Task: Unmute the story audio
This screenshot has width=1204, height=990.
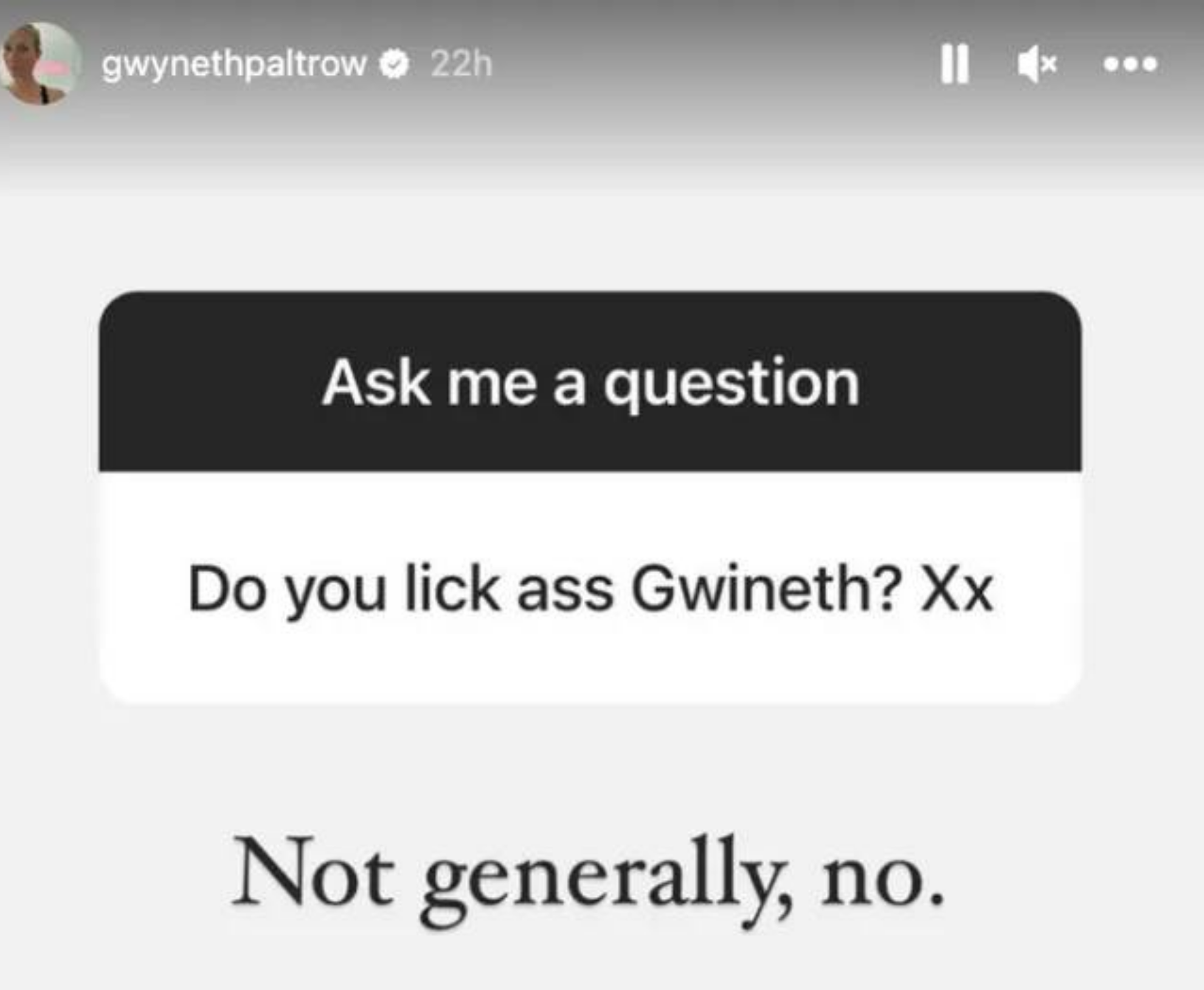Action: [1037, 64]
